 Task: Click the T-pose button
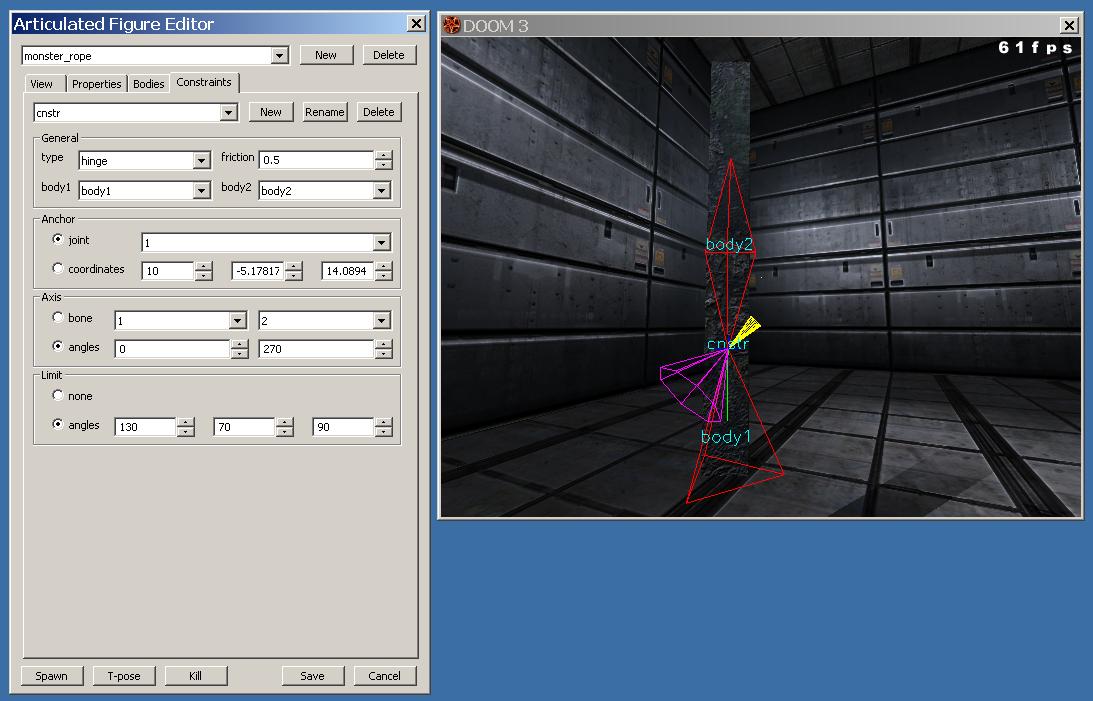click(x=124, y=676)
